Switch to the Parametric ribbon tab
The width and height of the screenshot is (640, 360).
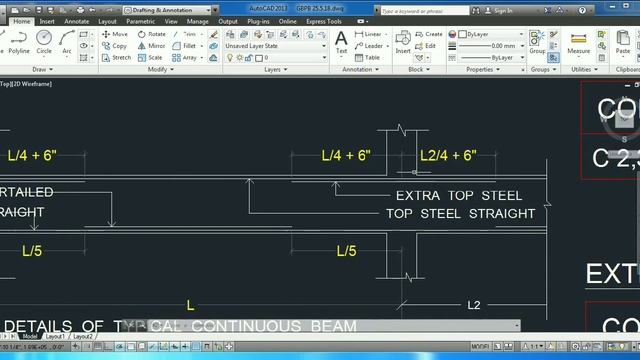(x=140, y=21)
